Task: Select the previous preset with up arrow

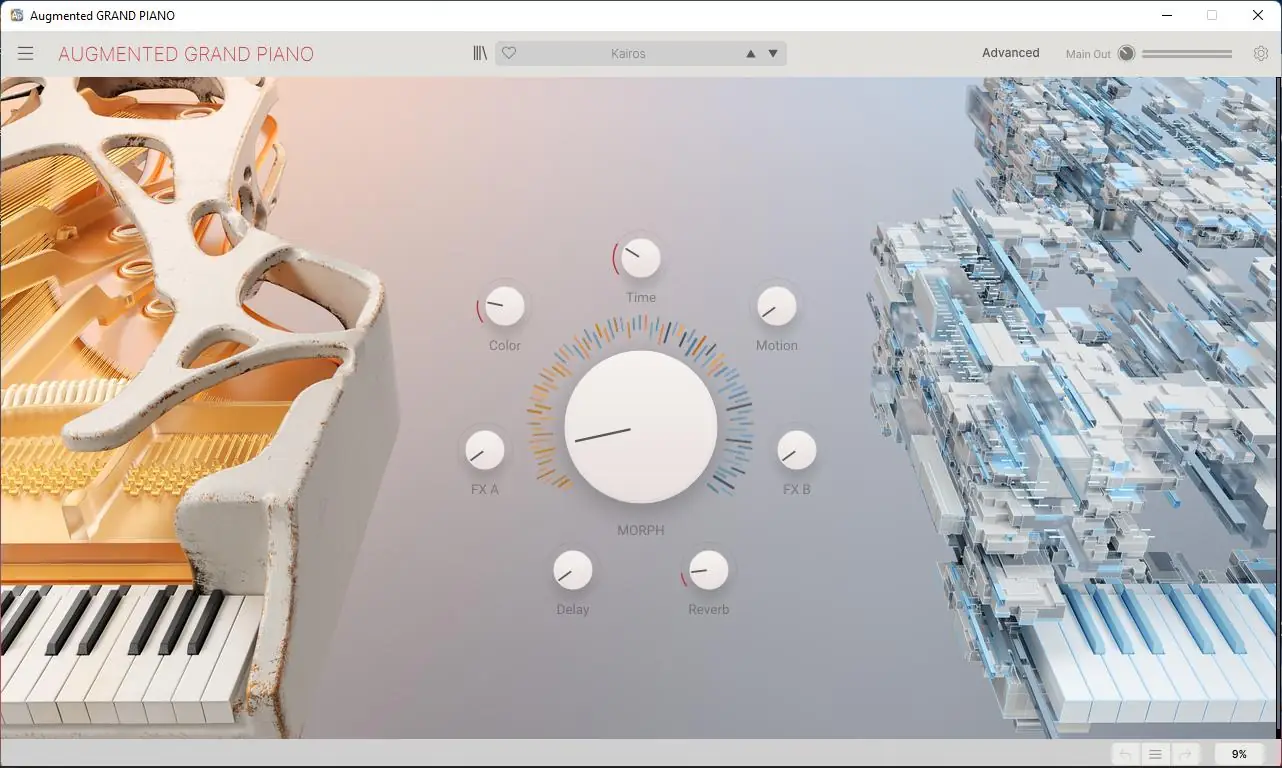Action: coord(751,54)
